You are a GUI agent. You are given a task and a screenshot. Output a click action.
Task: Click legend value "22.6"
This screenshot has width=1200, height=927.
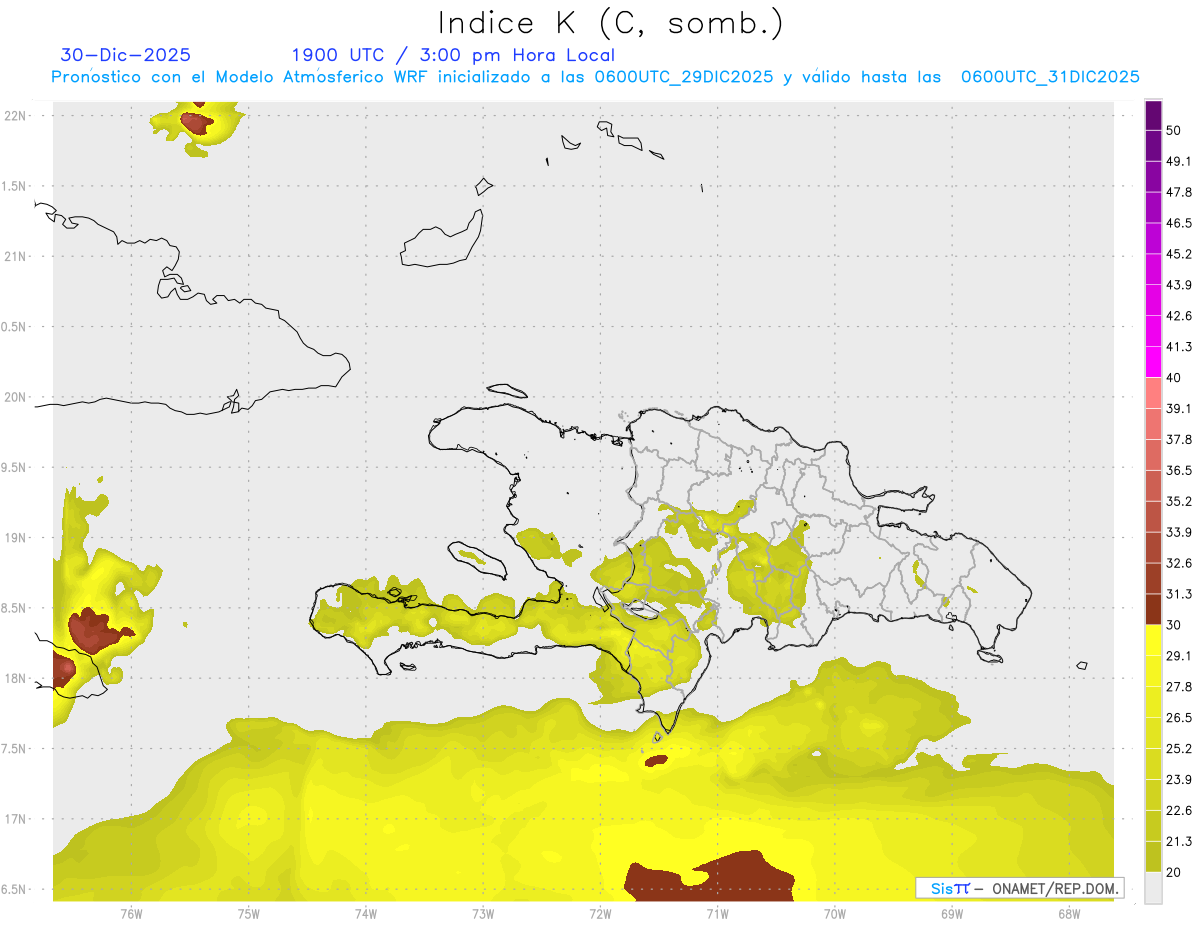1179,811
